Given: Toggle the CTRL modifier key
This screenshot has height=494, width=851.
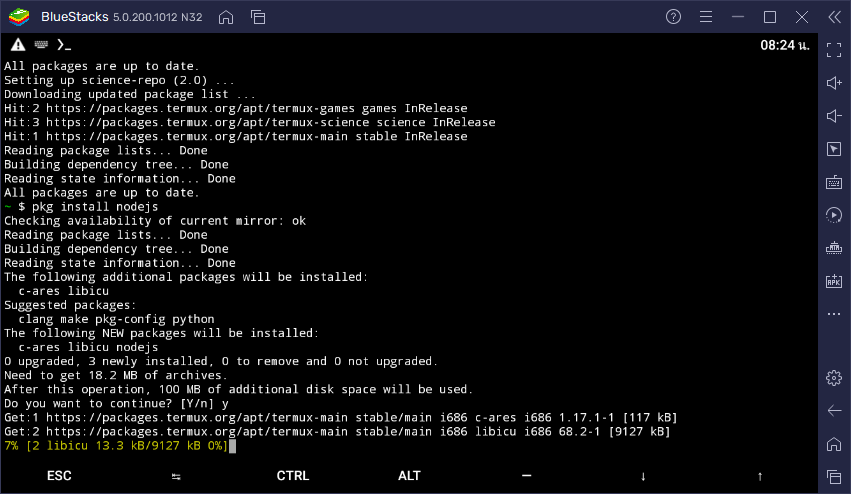Looking at the screenshot, I should pyautogui.click(x=293, y=476).
